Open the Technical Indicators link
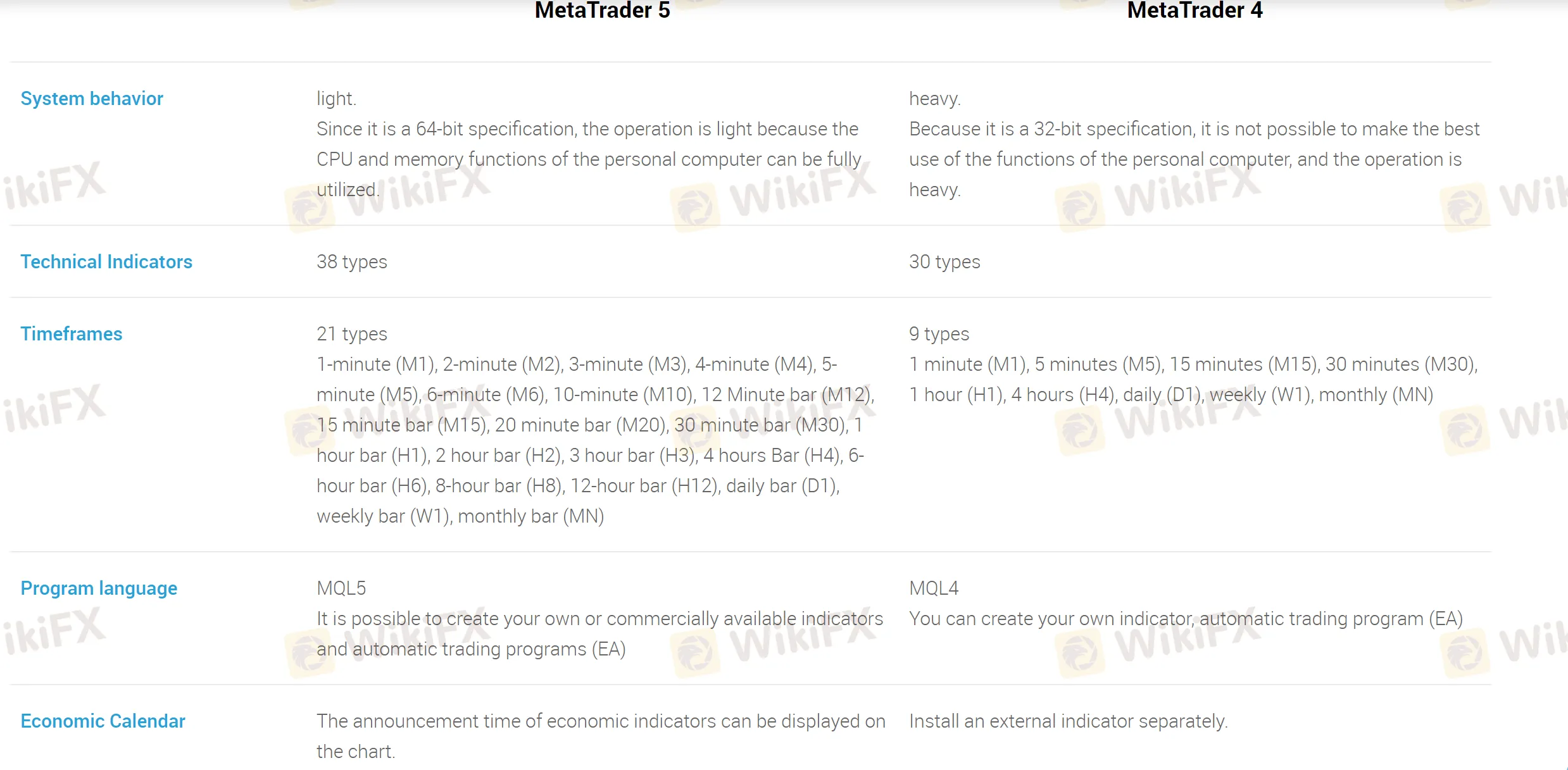The image size is (1568, 770). [106, 261]
